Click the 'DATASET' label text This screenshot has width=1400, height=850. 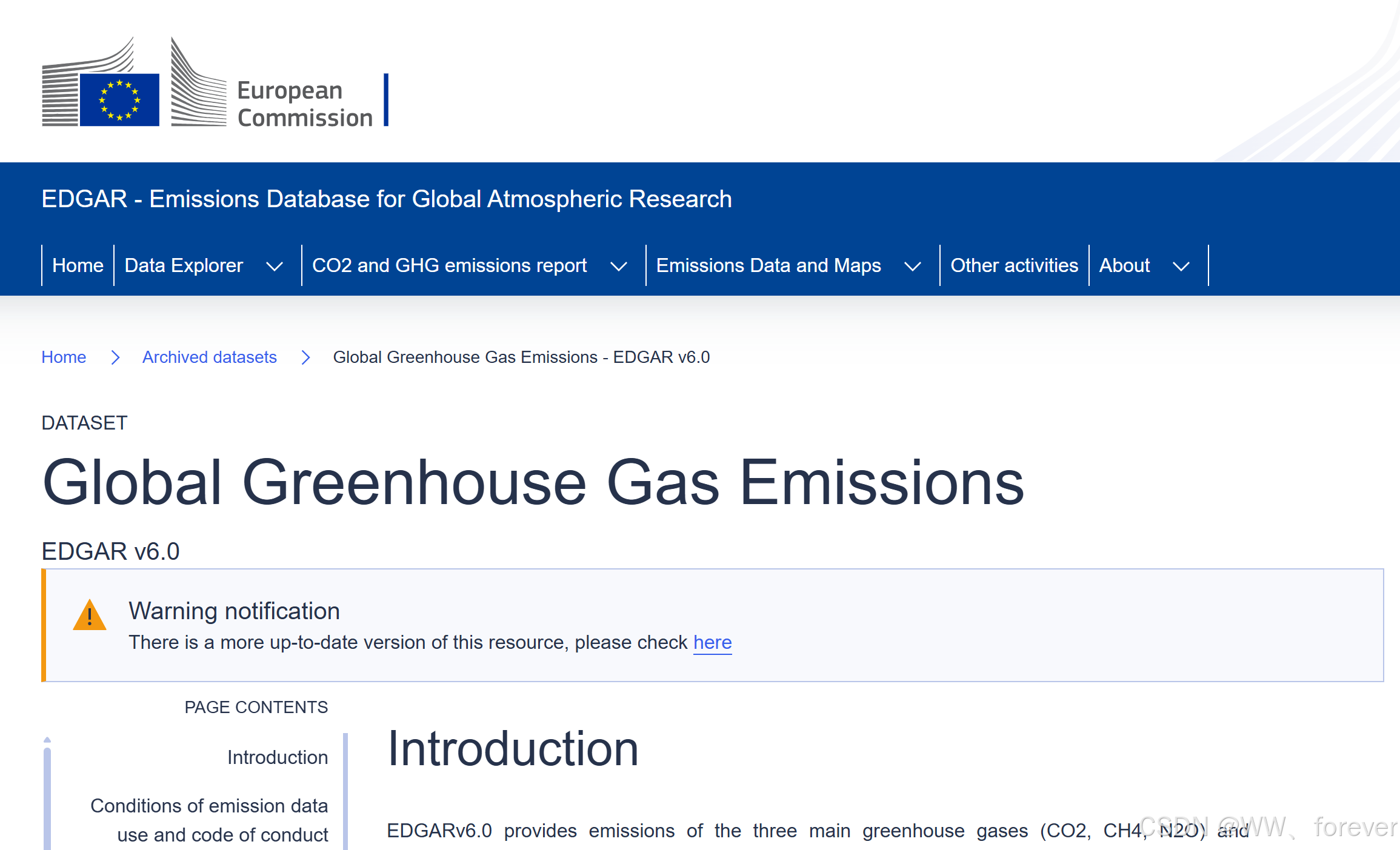click(84, 423)
